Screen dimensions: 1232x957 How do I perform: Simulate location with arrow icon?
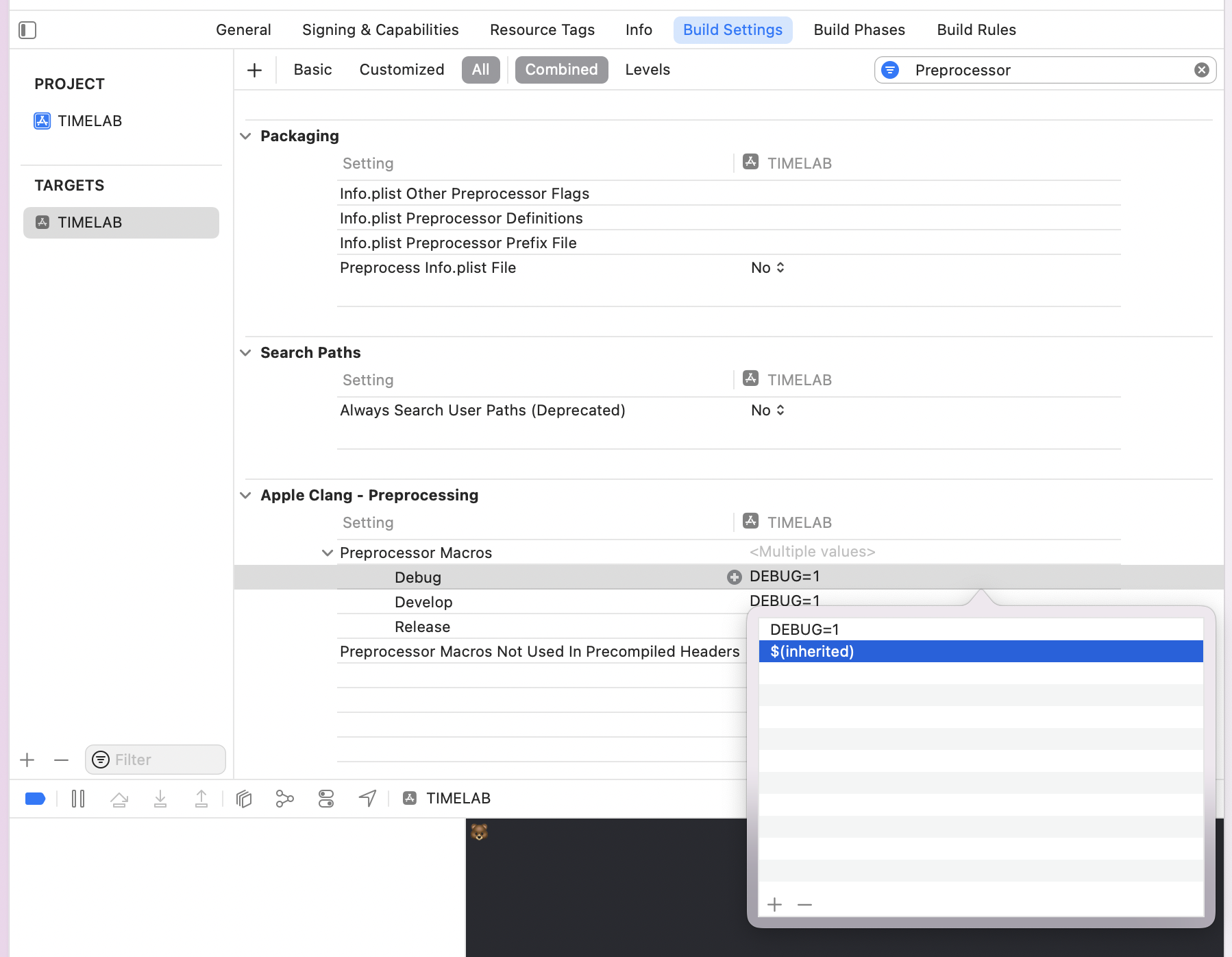(368, 799)
